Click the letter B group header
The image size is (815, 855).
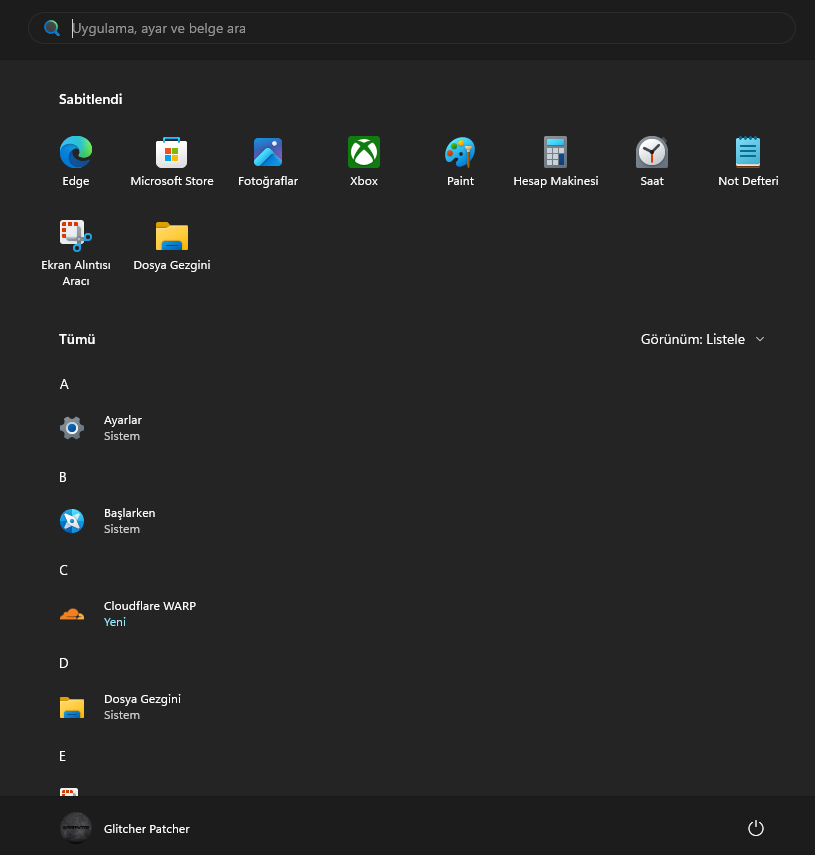pos(63,477)
